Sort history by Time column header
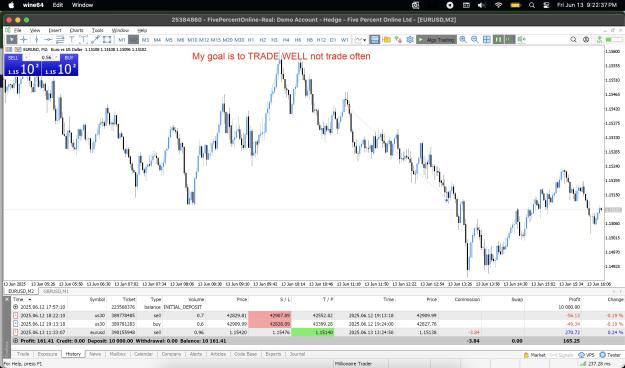The image size is (625, 368). pos(18,299)
